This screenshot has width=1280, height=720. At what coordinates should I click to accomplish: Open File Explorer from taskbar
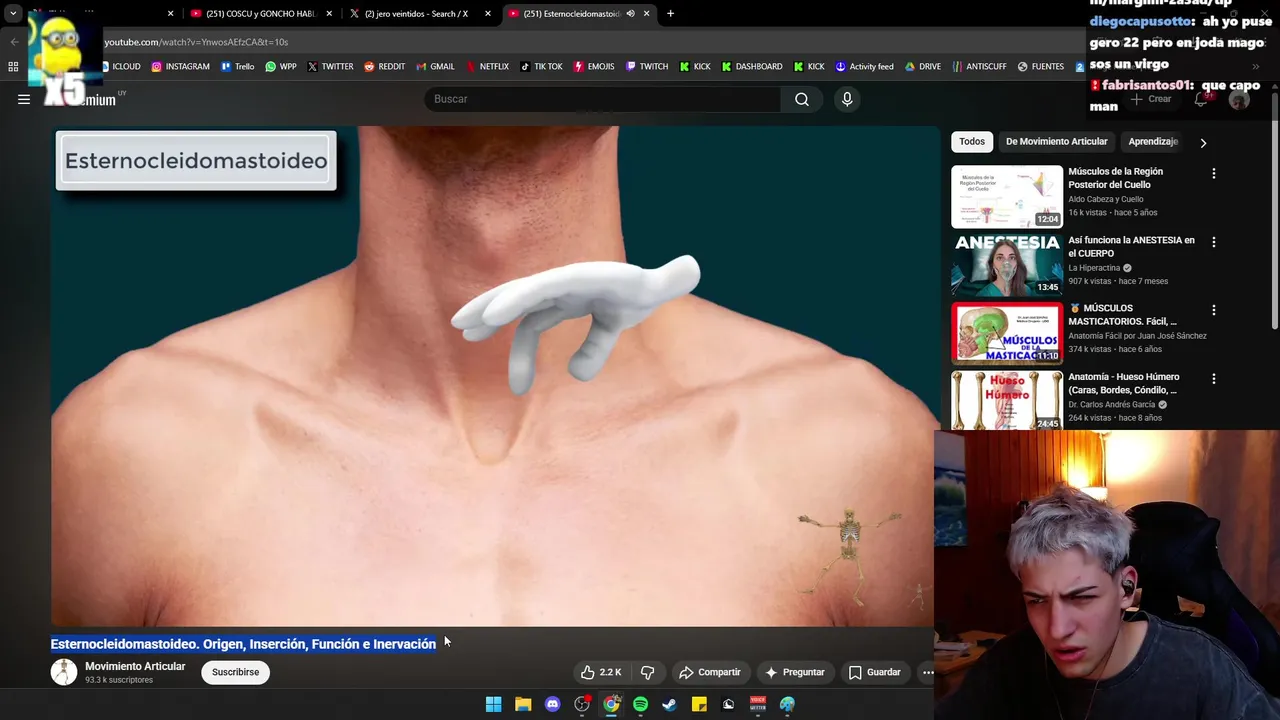click(523, 704)
